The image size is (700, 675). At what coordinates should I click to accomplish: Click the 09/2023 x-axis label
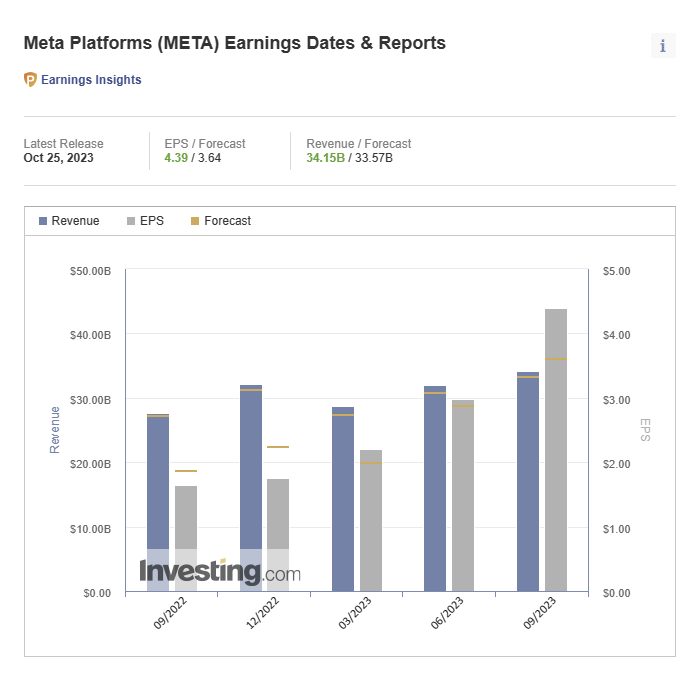(x=539, y=612)
